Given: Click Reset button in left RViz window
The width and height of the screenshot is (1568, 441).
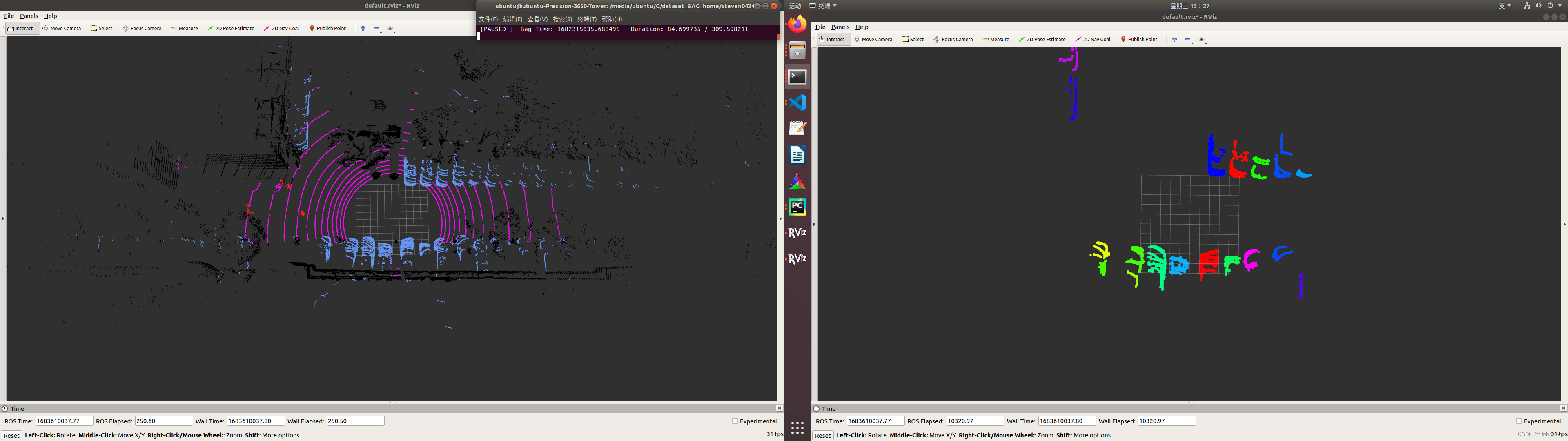Looking at the screenshot, I should [11, 435].
